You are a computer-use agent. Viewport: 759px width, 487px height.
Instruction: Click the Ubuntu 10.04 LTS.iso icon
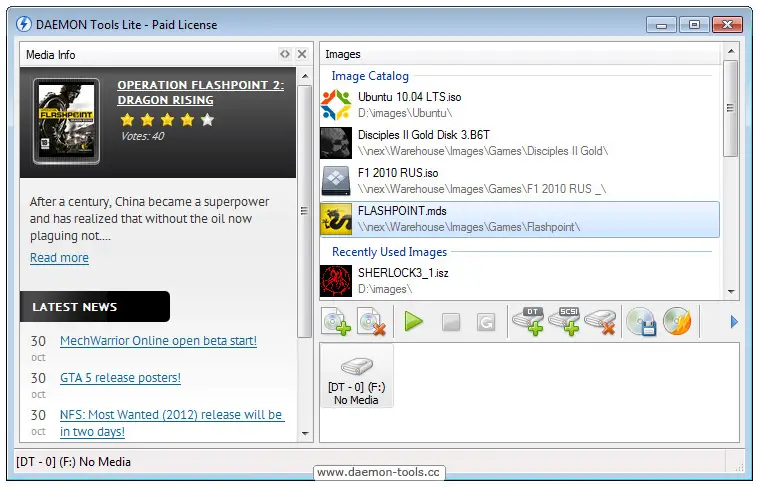coord(336,105)
